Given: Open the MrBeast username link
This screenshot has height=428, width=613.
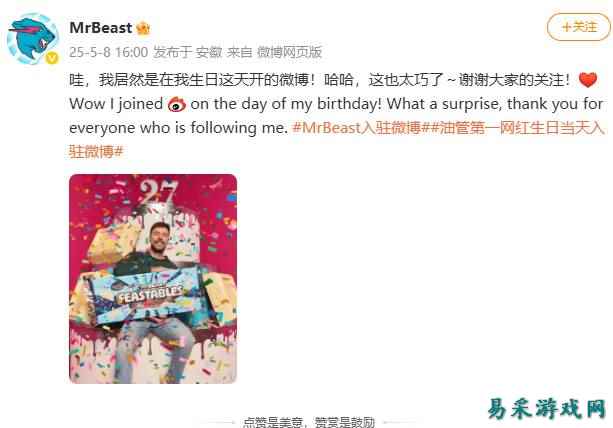Looking at the screenshot, I should 101,28.
